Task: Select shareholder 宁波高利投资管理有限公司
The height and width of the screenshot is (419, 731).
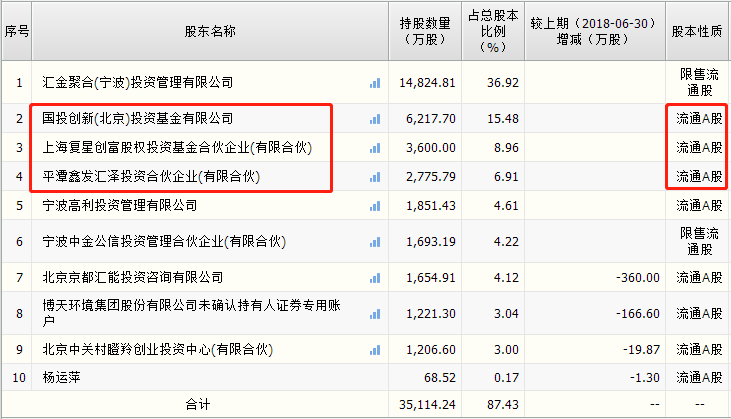Action: pyautogui.click(x=120, y=205)
